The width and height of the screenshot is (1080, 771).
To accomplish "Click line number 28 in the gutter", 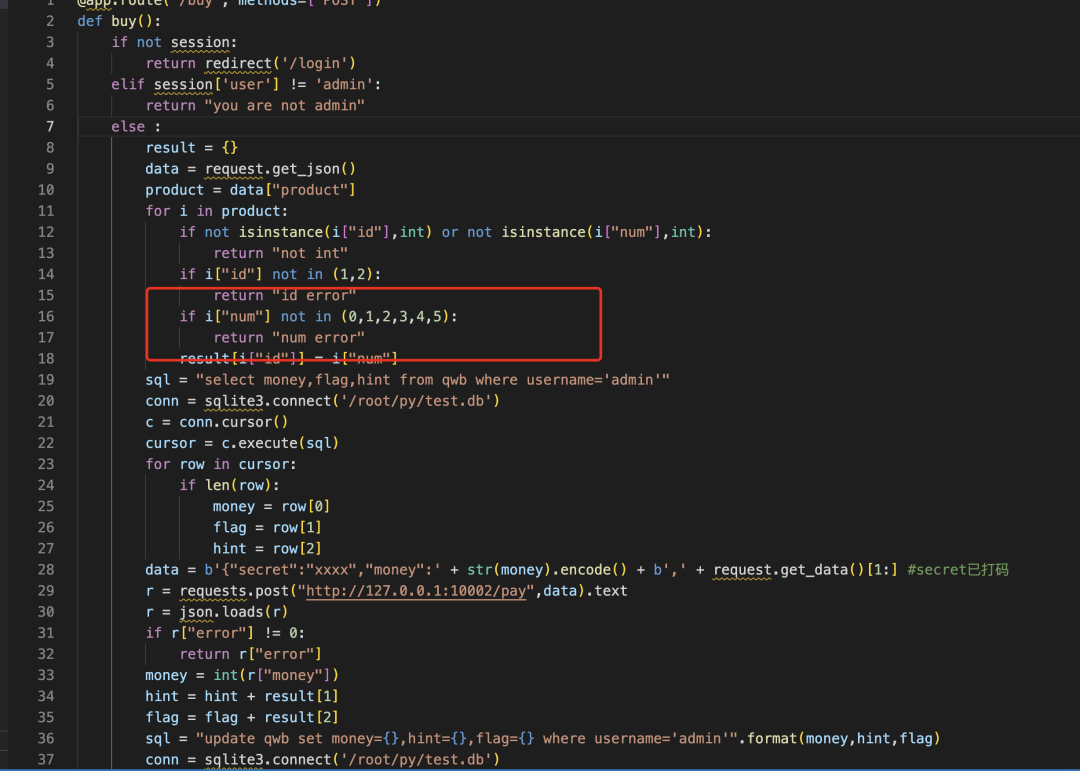I will coord(46,570).
